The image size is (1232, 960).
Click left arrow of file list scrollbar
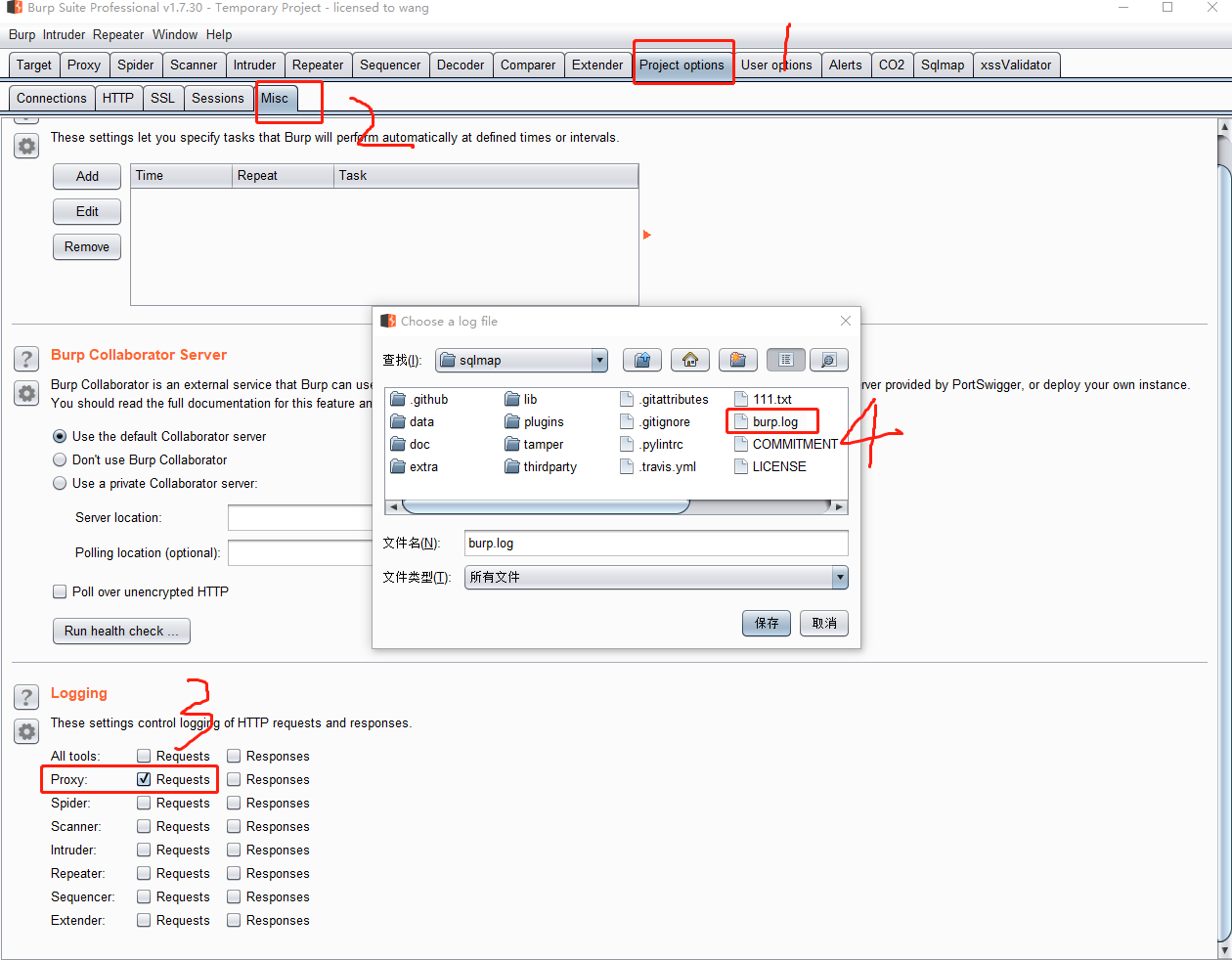(394, 506)
